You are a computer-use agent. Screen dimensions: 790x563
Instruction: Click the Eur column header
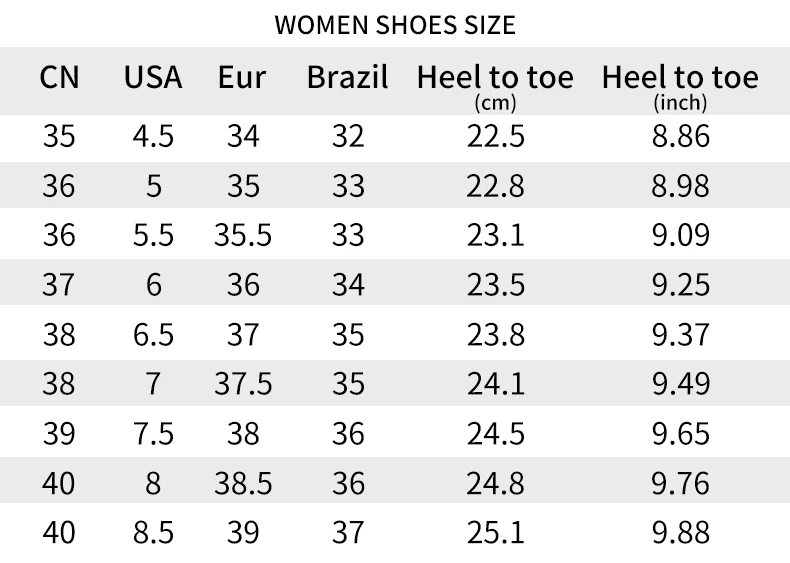(x=242, y=77)
